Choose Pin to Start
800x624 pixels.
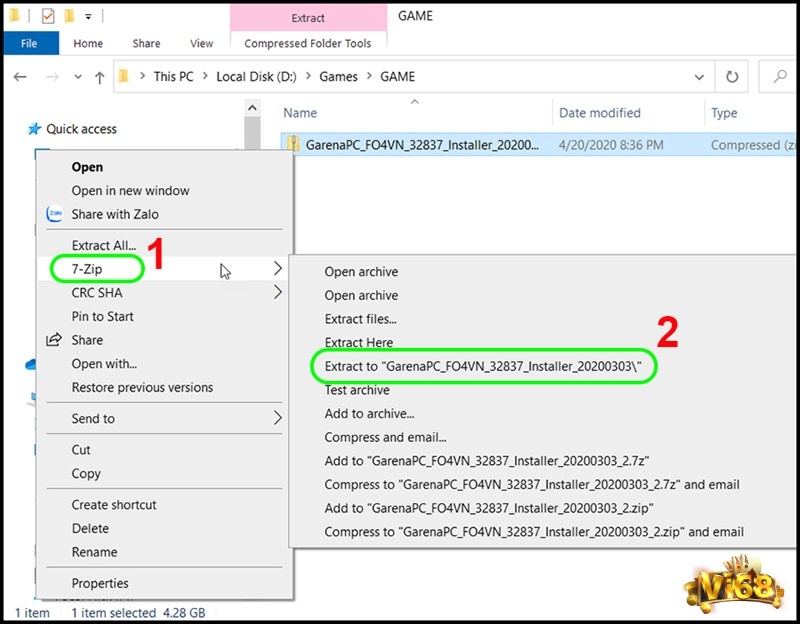[x=102, y=316]
